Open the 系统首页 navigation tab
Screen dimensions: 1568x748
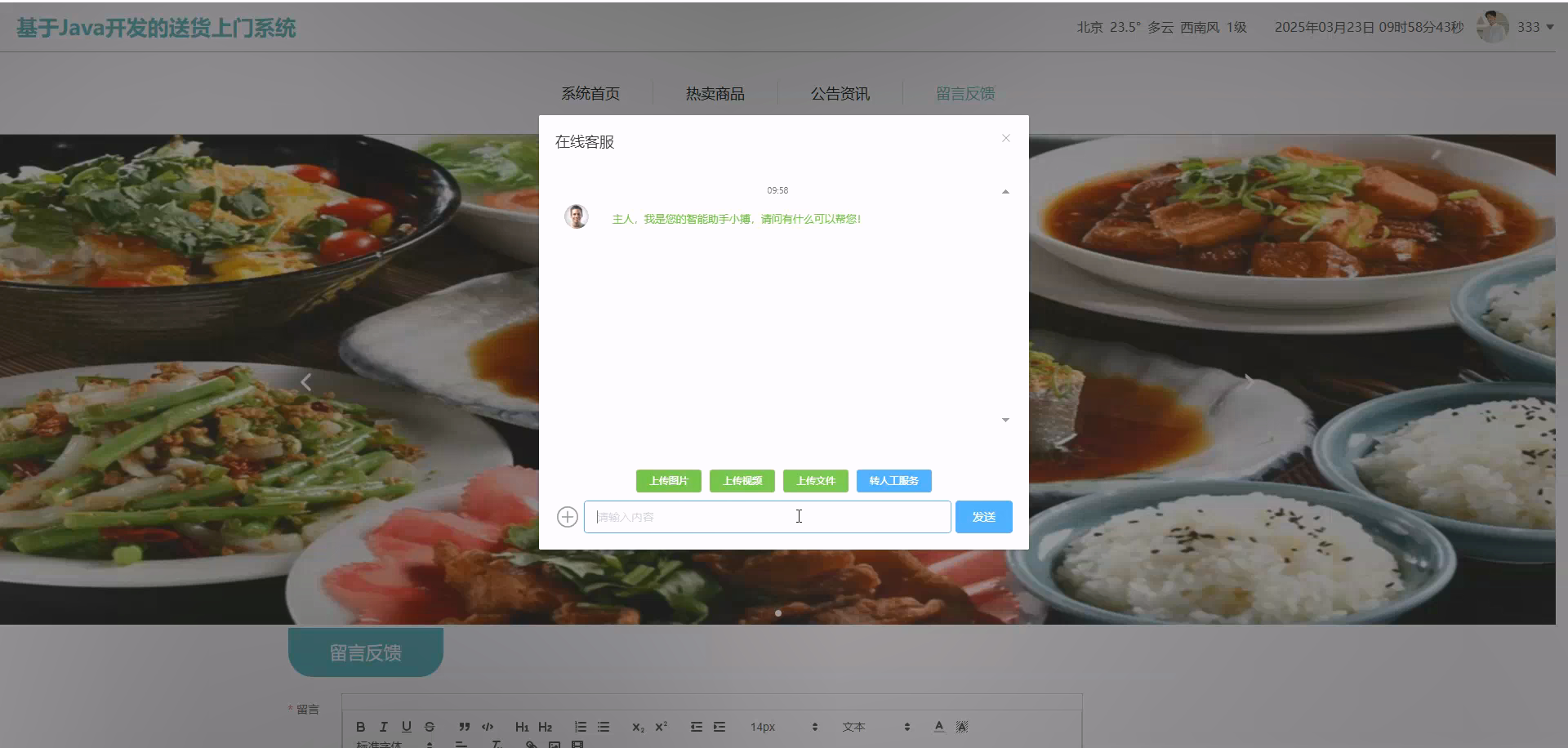[590, 94]
